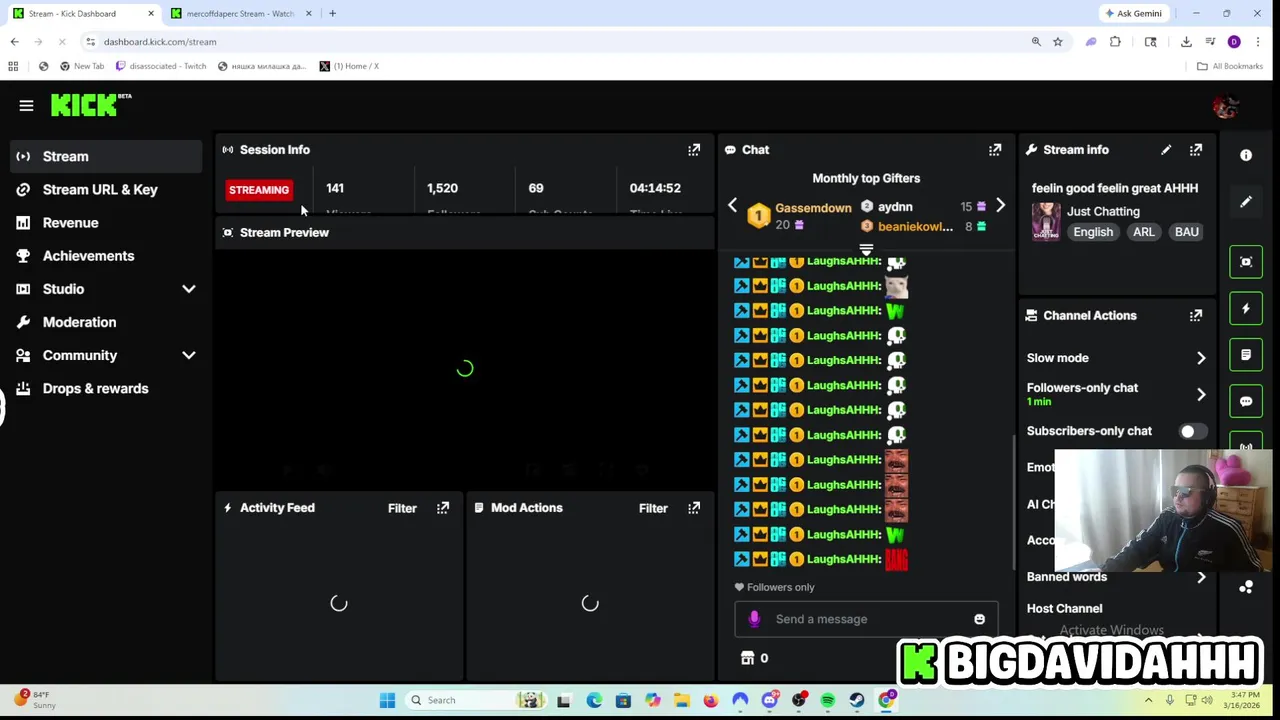Toggle the document icon in right sidebar
Viewport: 1280px width, 720px height.
1246,355
